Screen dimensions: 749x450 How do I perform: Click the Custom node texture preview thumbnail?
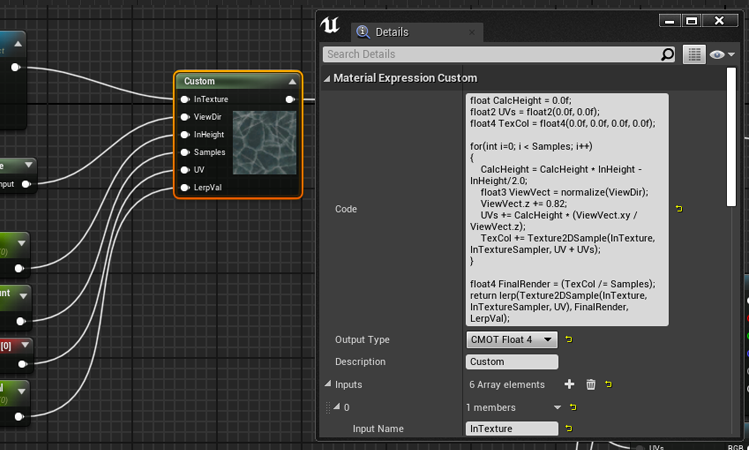(x=264, y=143)
